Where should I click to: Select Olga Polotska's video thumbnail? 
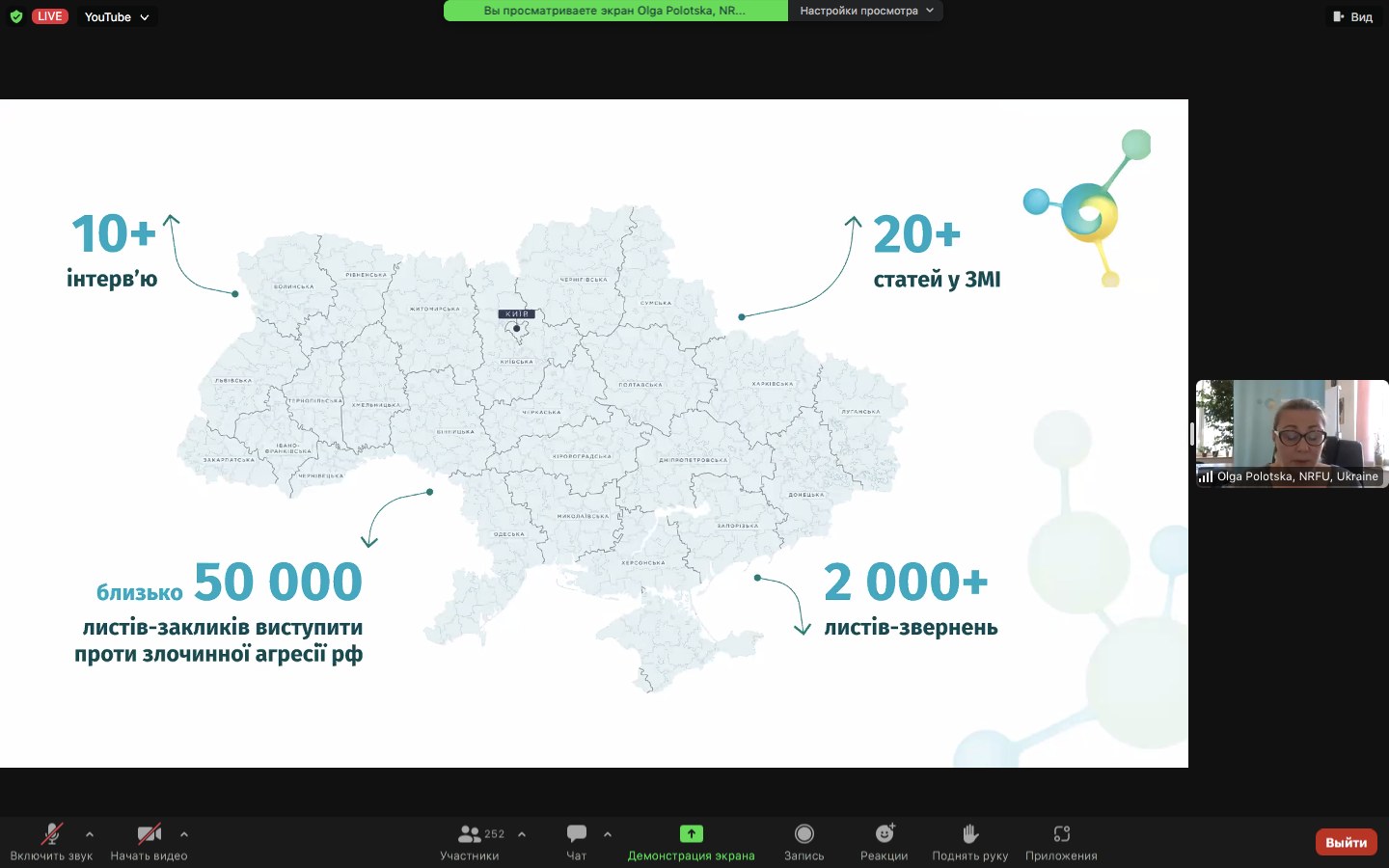1292,433
